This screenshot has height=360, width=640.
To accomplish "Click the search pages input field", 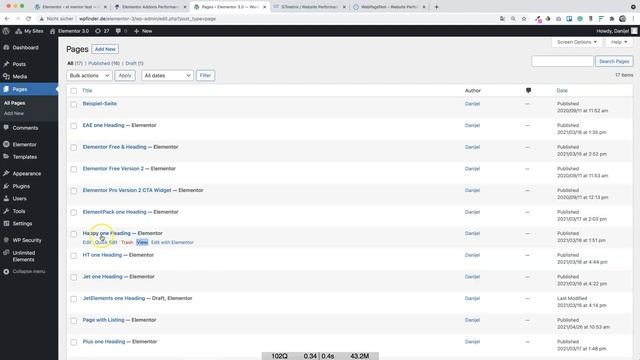I will coord(562,61).
